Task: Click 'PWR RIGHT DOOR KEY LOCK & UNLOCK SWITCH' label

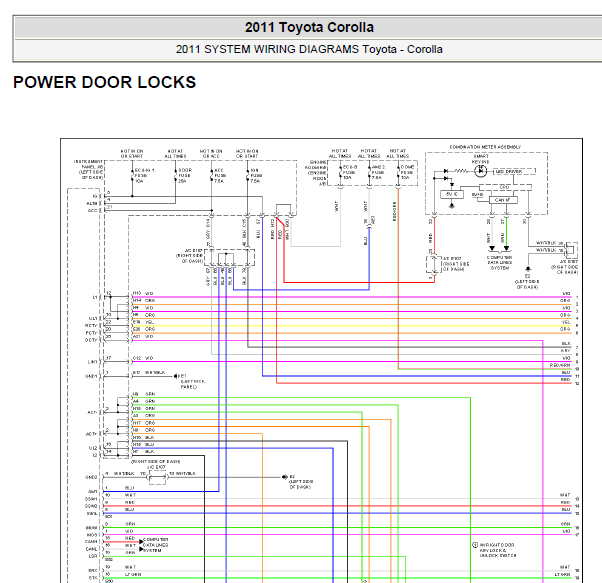Action: 498,550
